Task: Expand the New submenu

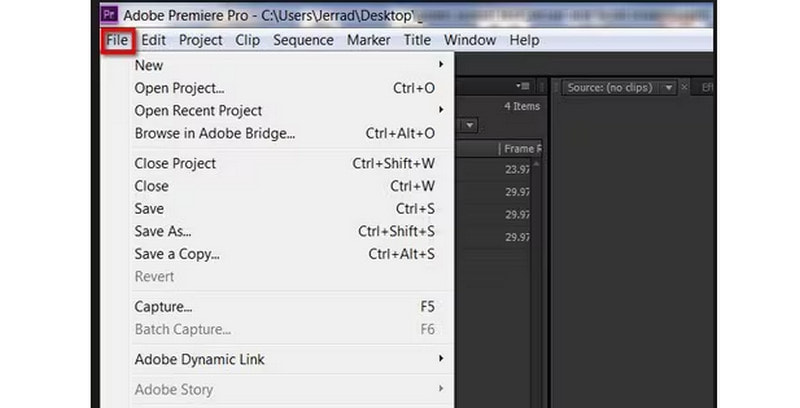Action: click(292, 65)
